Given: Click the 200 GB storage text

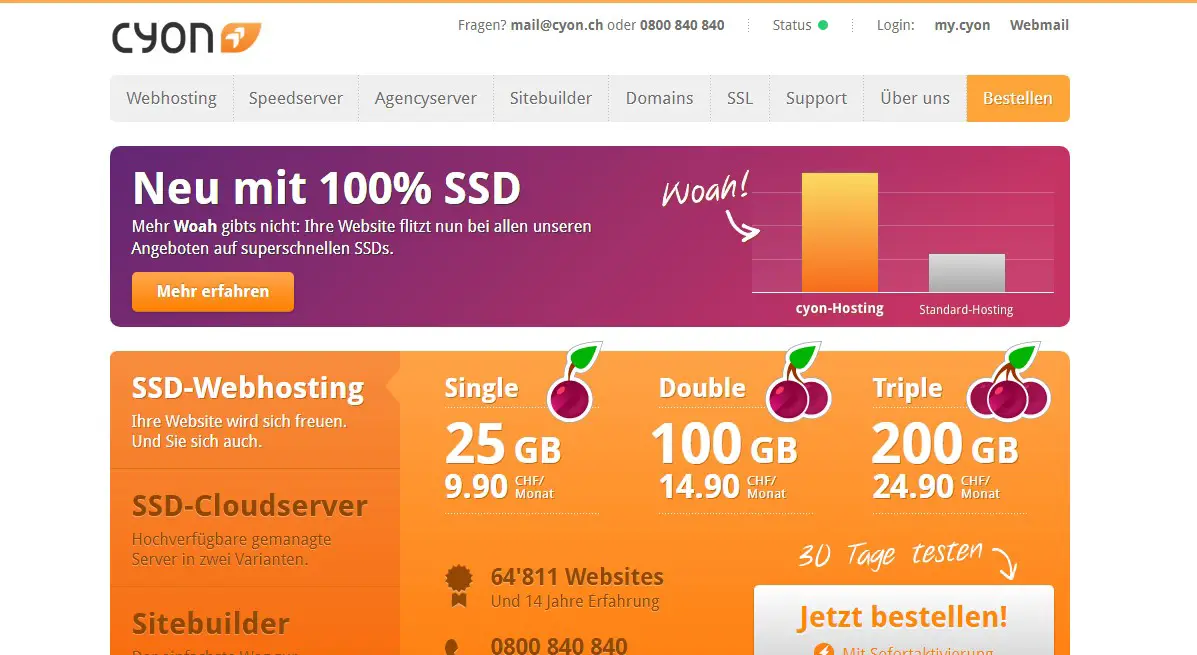Looking at the screenshot, I should 945,444.
